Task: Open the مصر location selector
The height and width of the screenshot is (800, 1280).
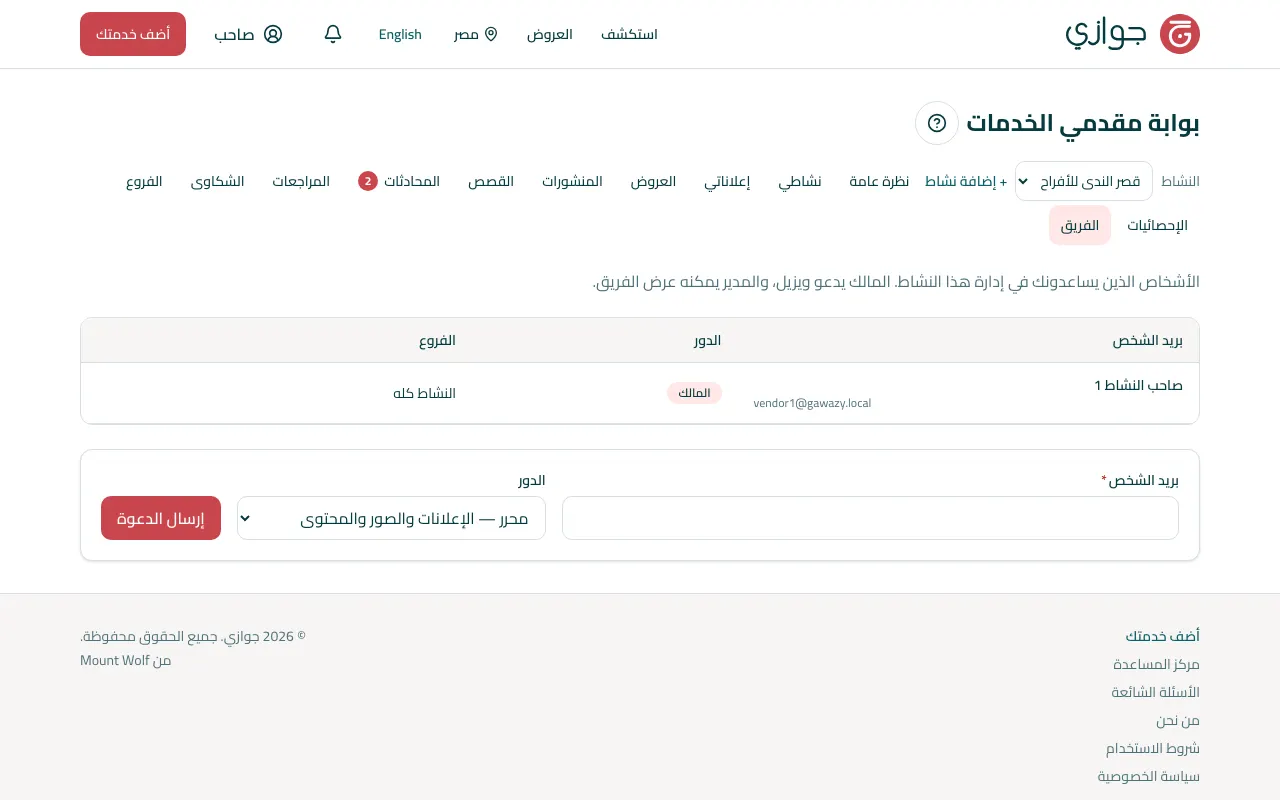Action: click(x=476, y=34)
